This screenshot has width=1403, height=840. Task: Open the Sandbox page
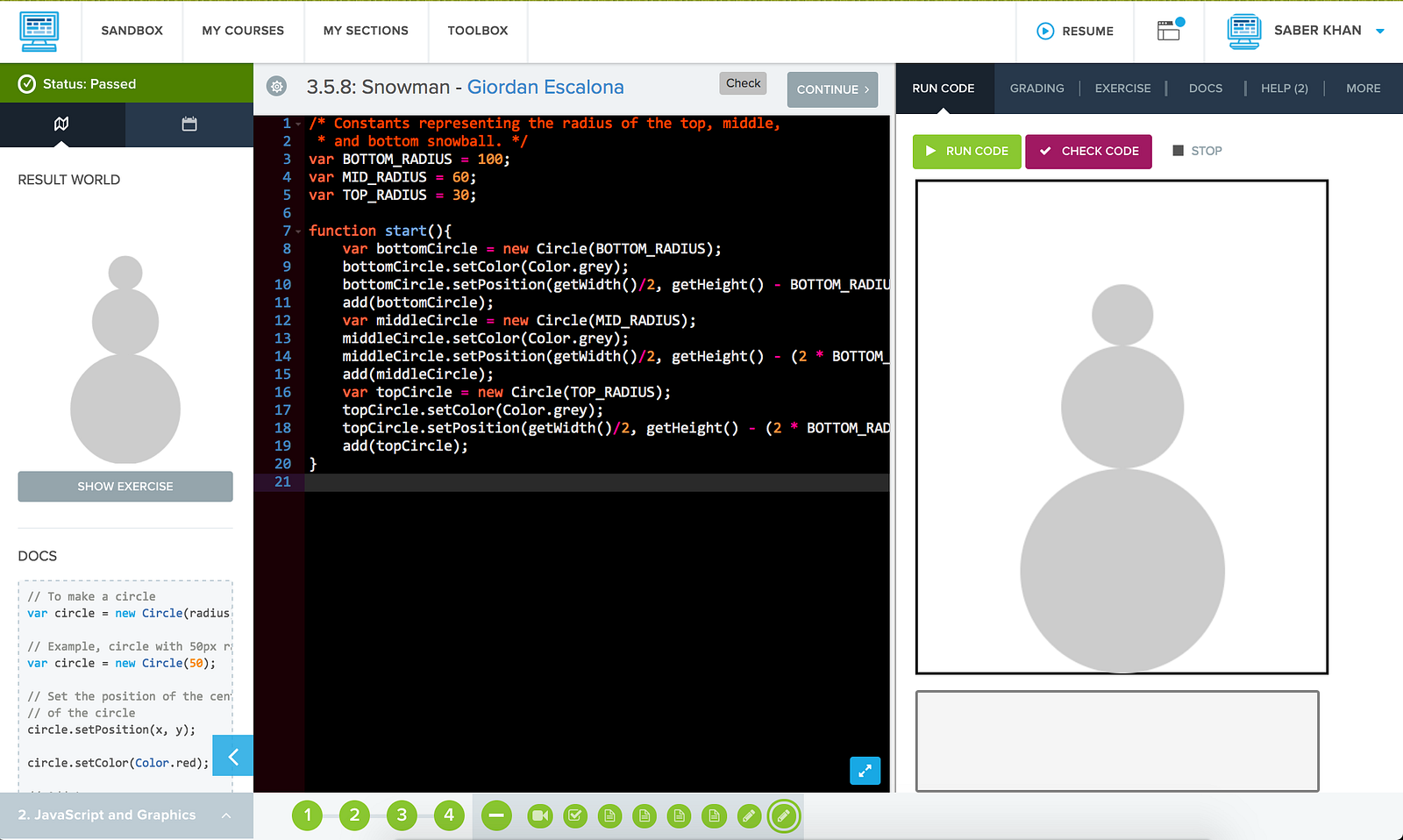pos(132,31)
